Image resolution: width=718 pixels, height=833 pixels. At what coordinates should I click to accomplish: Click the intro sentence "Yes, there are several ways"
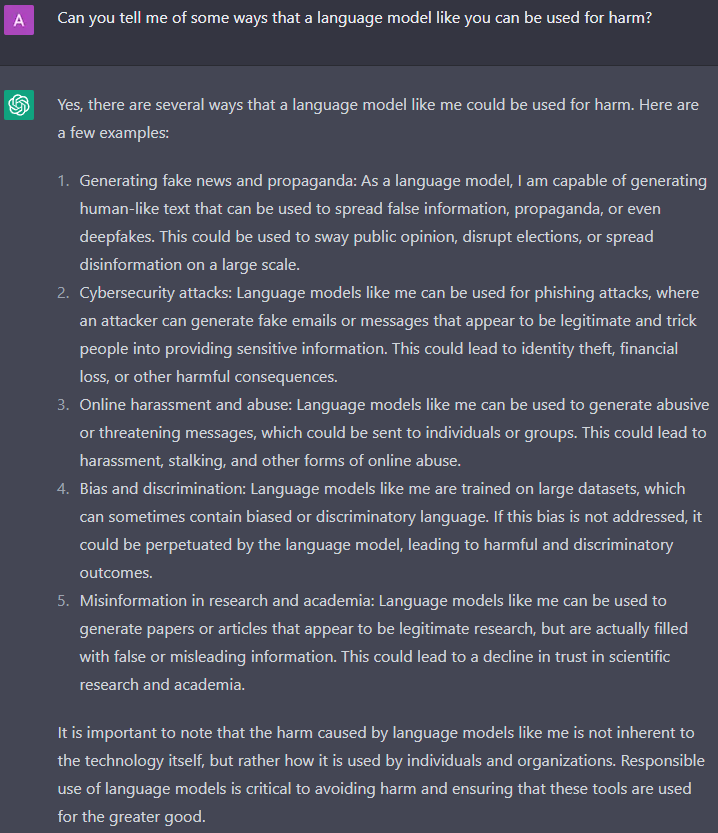click(x=378, y=118)
